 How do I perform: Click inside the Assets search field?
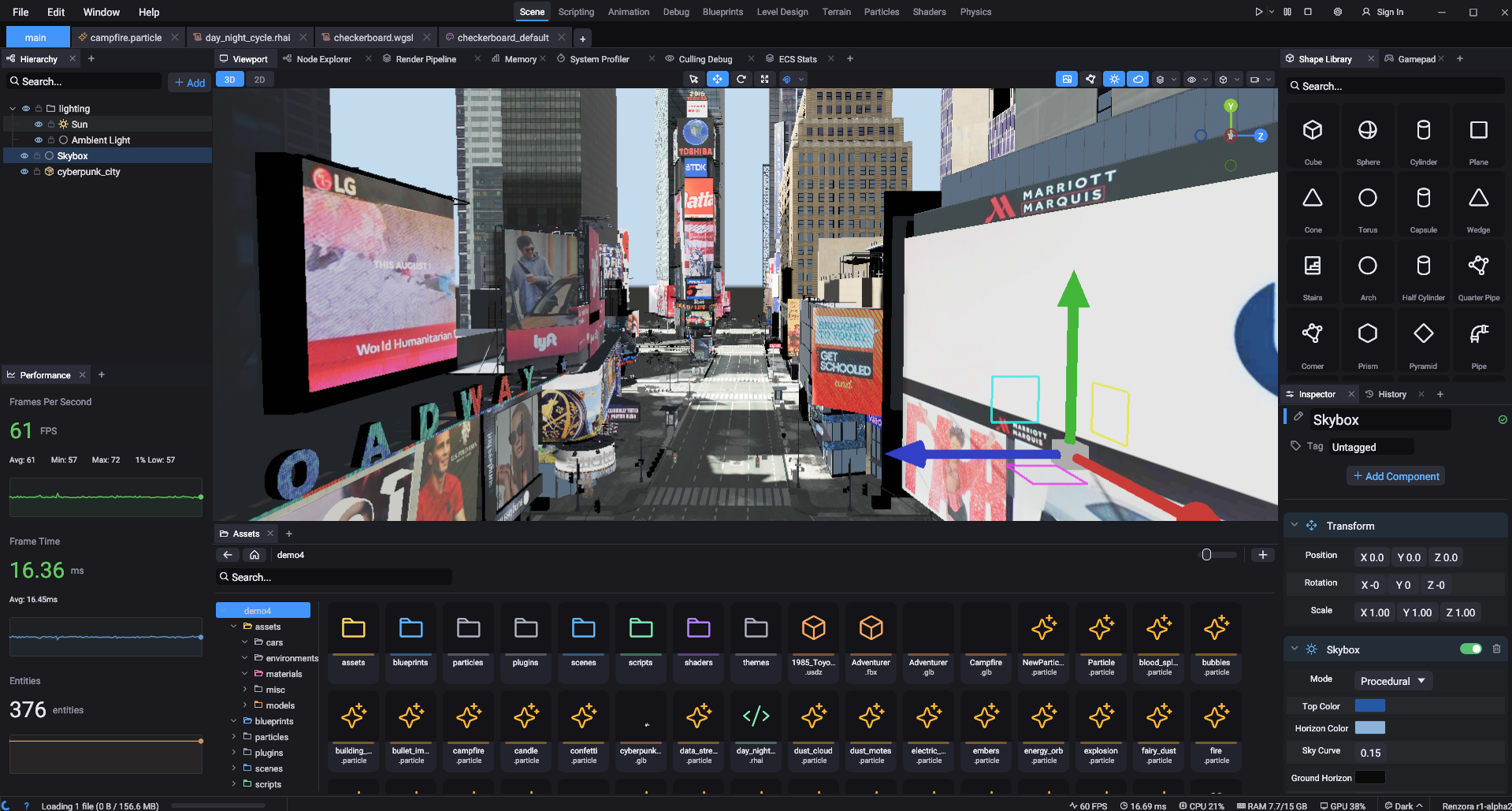(334, 576)
